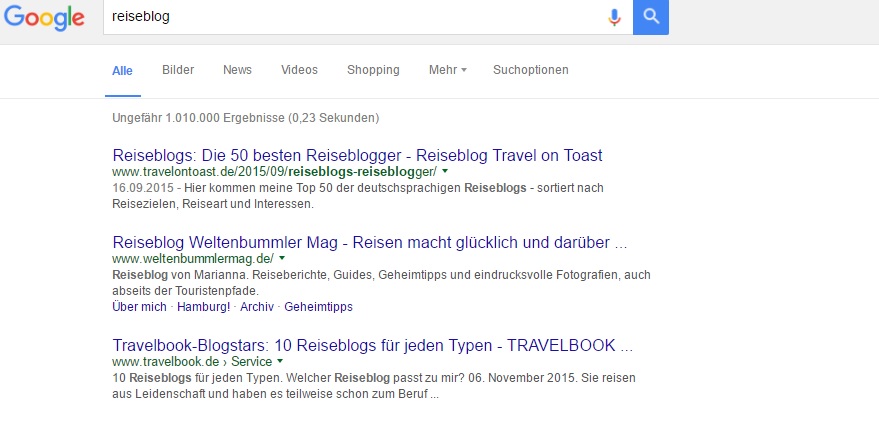Open the Über mich sitelink
879x423 pixels.
click(x=140, y=307)
